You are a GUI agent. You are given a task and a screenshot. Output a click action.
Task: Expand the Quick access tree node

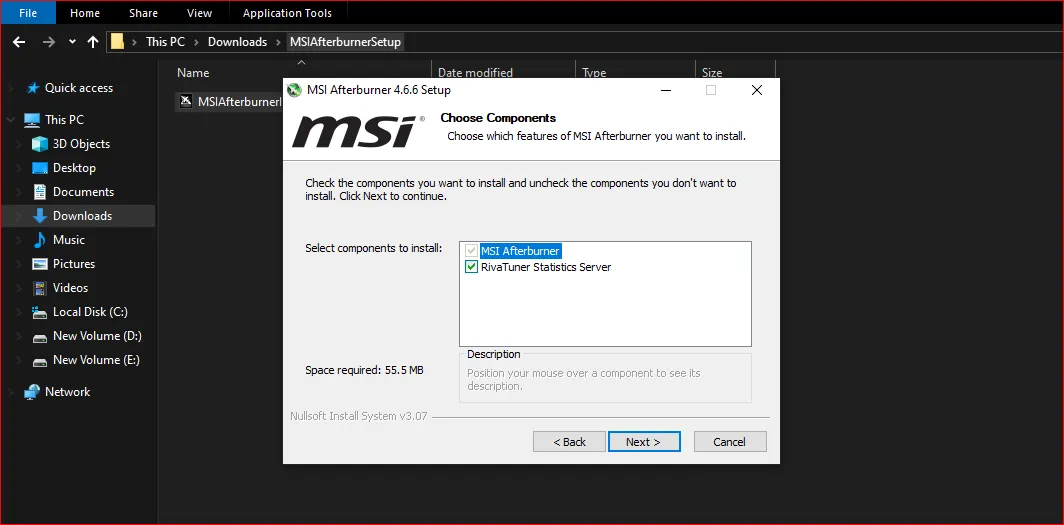click(10, 88)
